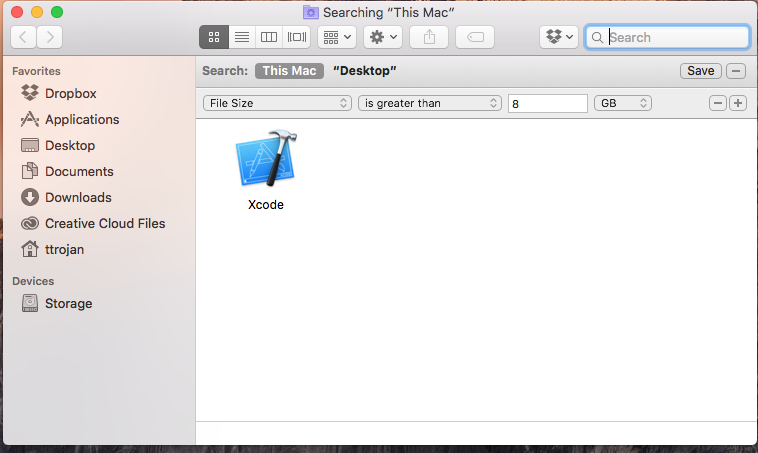Go back with the left arrow button
Image resolution: width=758 pixels, height=453 pixels.
[x=23, y=37]
